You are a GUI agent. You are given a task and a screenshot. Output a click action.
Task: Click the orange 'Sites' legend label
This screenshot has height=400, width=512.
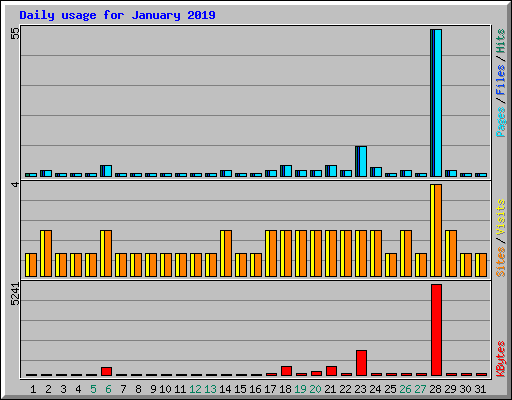[x=501, y=262]
